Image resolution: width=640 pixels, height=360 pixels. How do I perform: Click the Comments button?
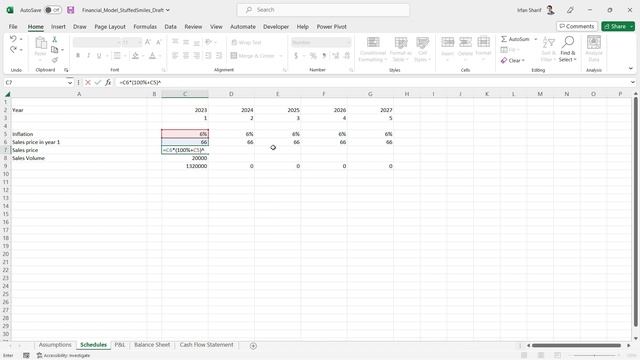point(577,27)
